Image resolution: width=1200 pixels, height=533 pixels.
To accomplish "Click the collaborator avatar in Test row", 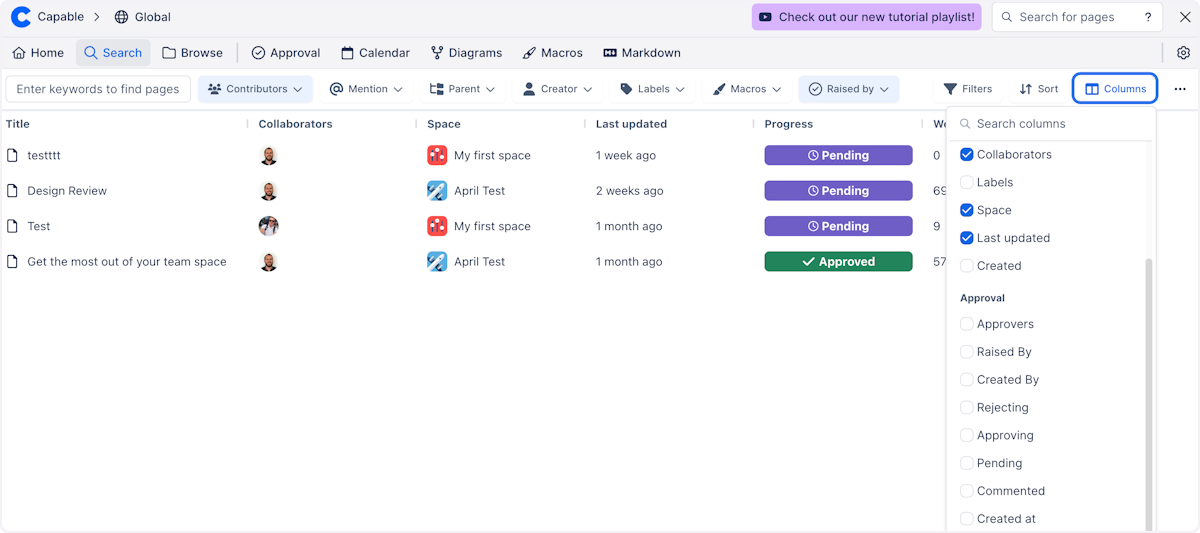I will pos(268,226).
